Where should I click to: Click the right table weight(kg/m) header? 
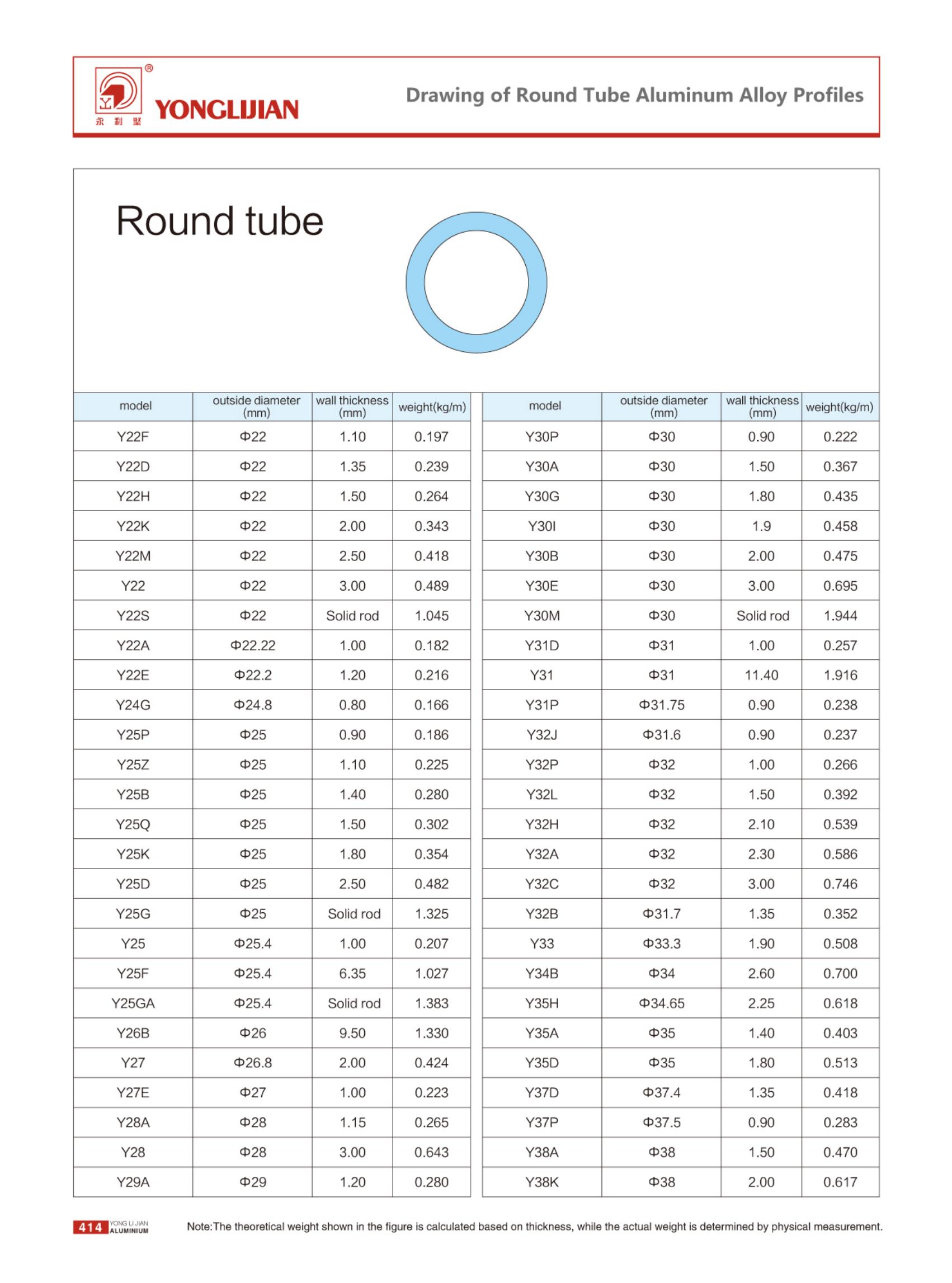pos(839,407)
